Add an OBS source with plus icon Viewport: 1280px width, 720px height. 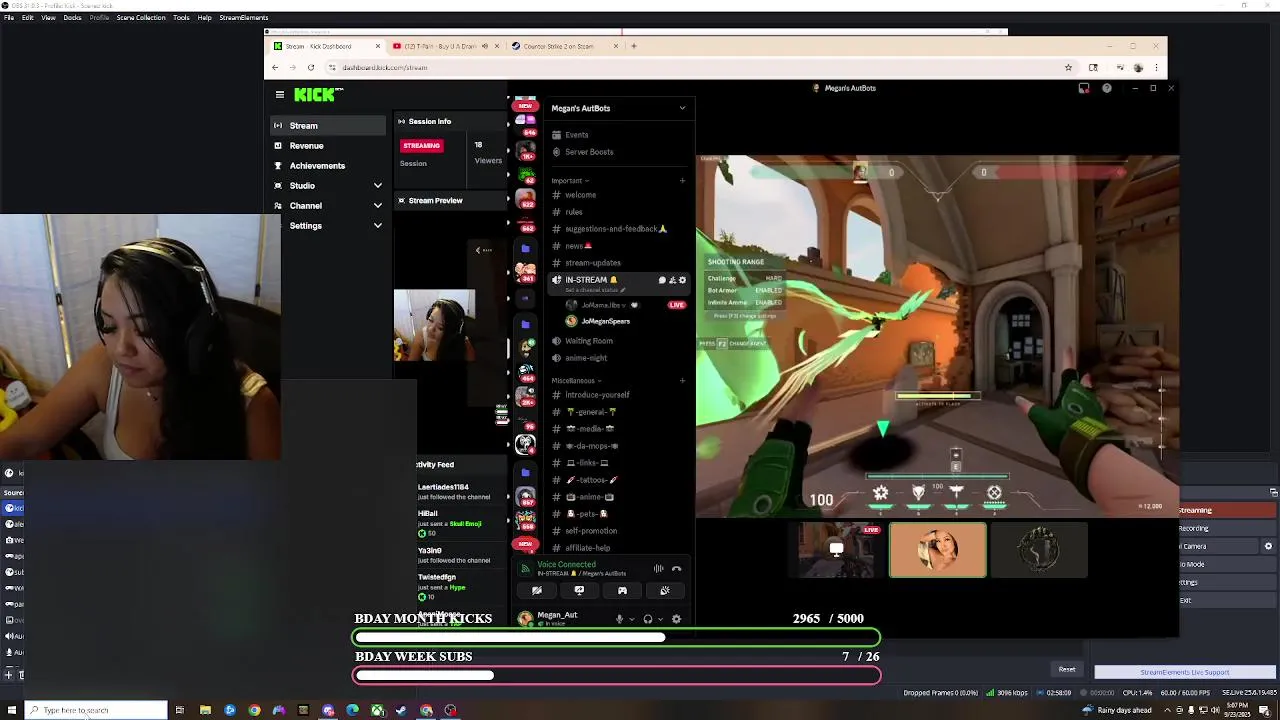click(8, 674)
